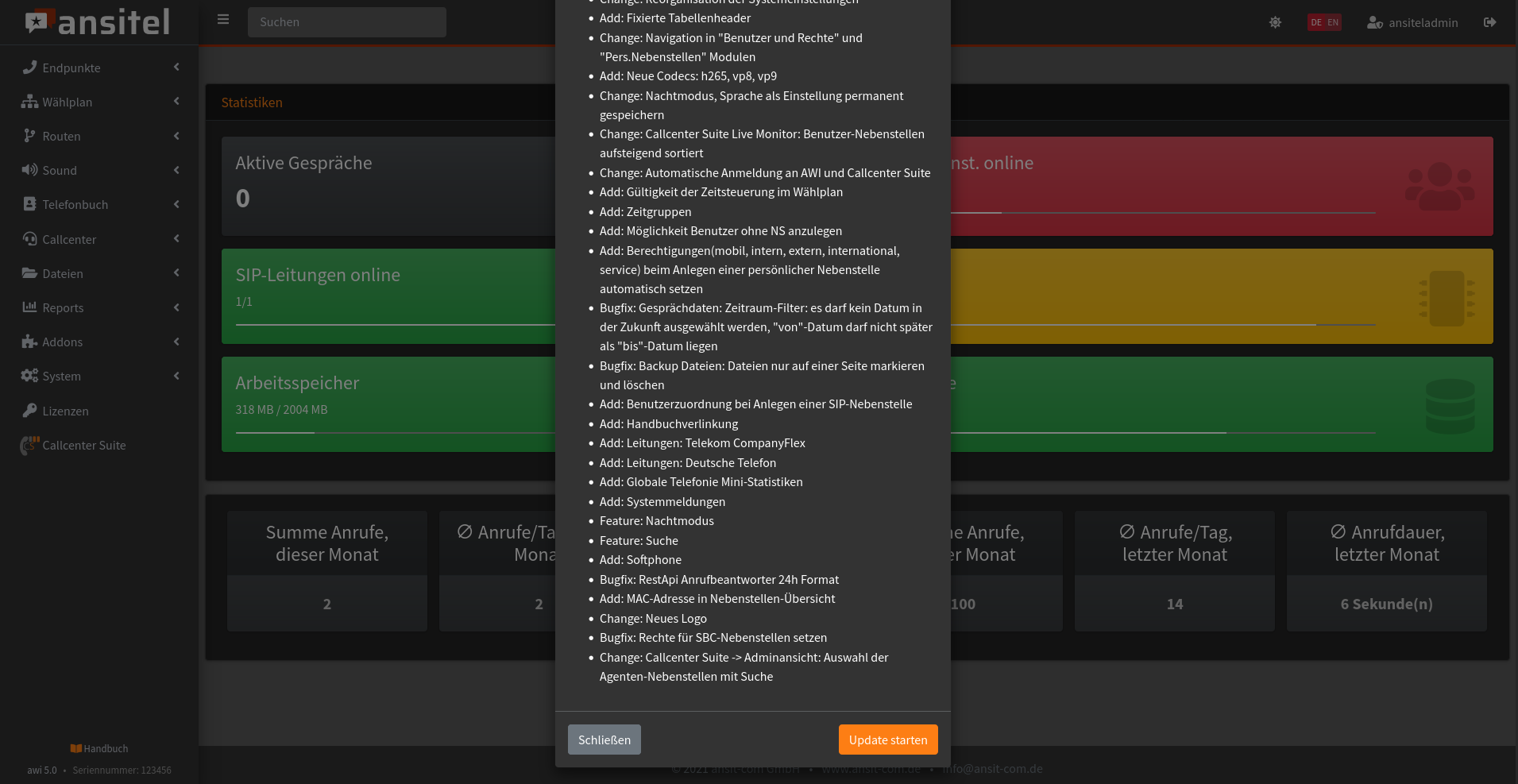This screenshot has height=784, width=1518.
Task: Click the Reports chart icon
Action: tap(29, 307)
